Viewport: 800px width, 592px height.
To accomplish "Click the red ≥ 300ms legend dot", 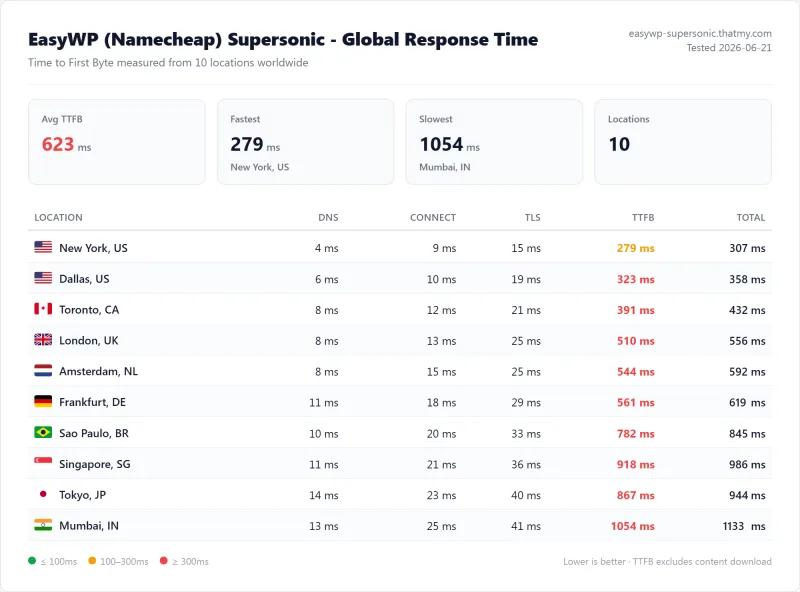I will tap(163, 561).
